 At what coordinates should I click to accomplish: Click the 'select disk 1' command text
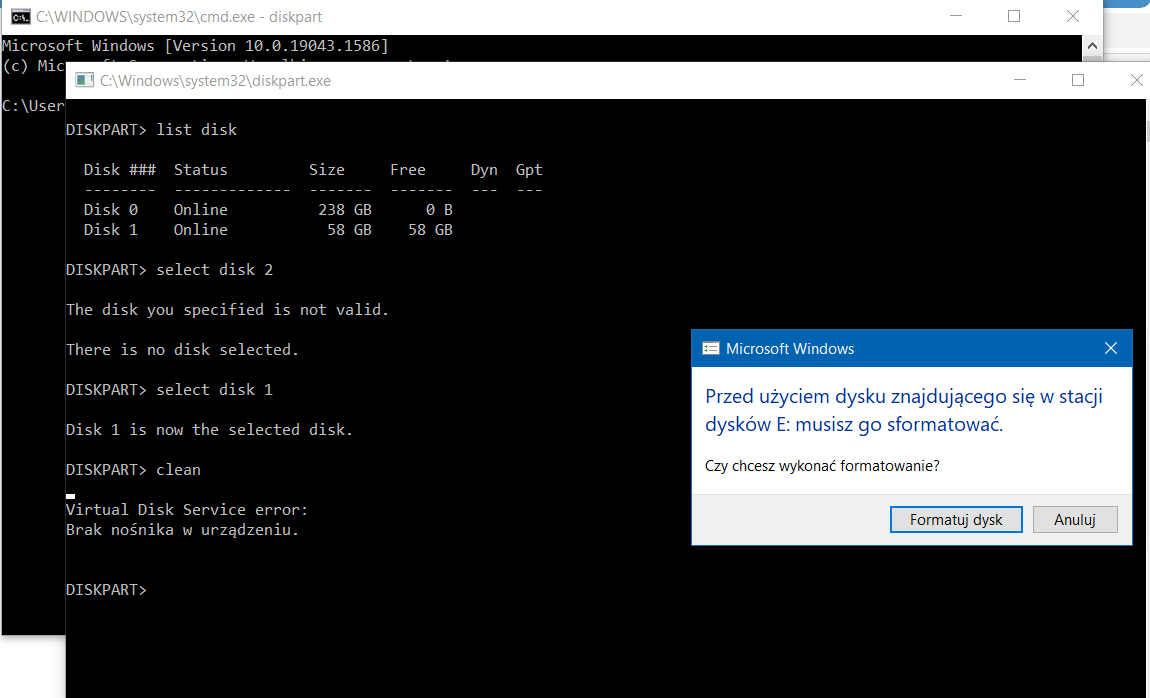click(x=214, y=390)
